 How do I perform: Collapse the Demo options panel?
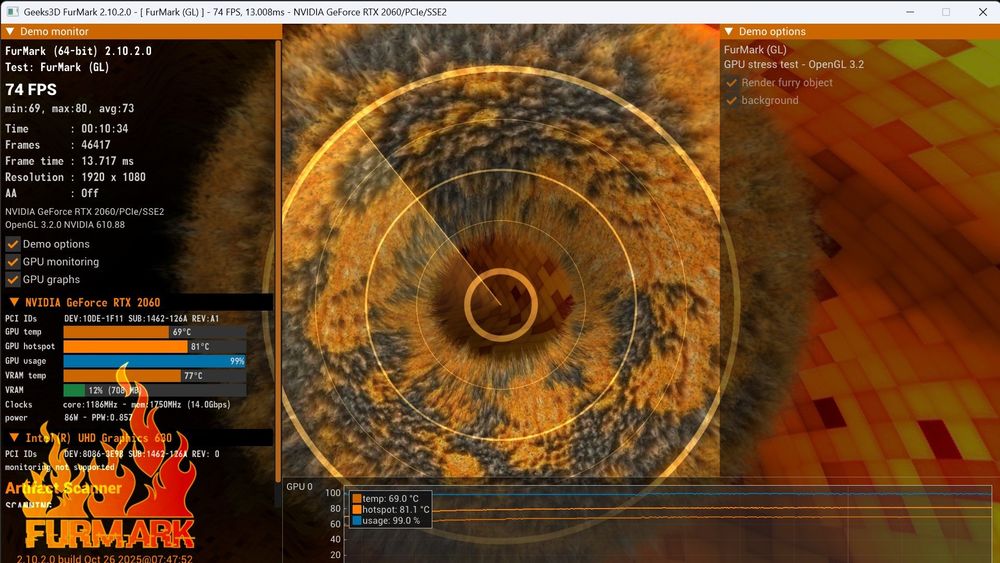[728, 31]
